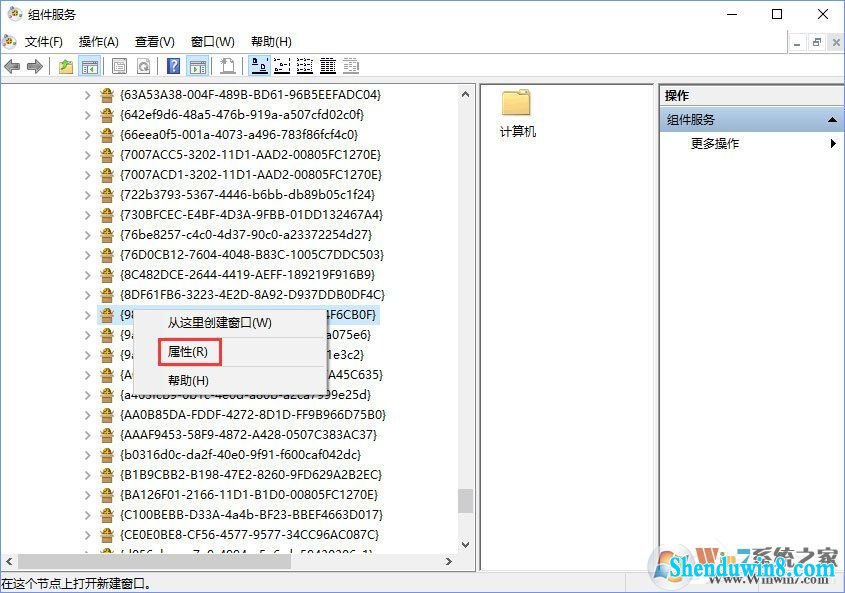
Task: Open the 更多操作 submenu arrow
Action: (833, 143)
